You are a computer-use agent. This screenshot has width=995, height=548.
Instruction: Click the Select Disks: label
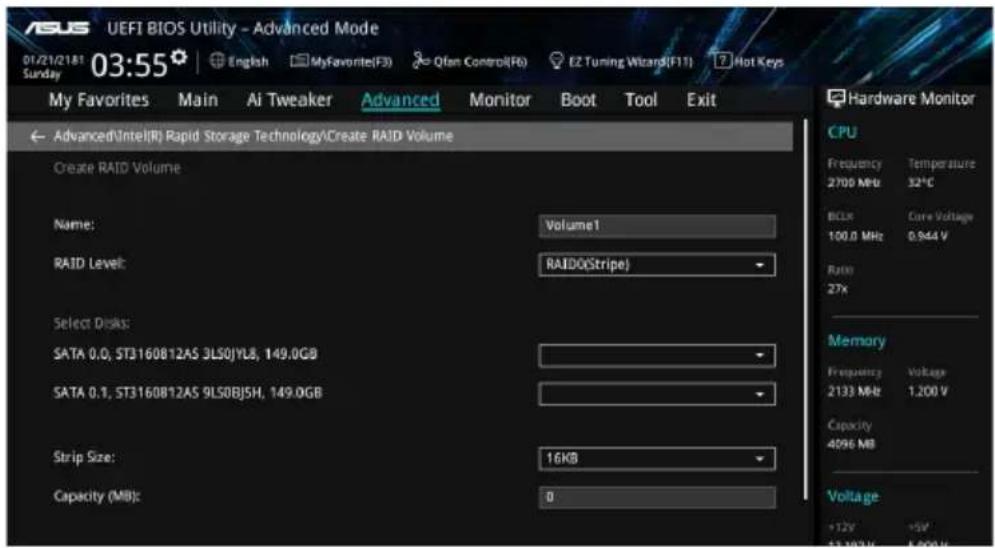(91, 322)
